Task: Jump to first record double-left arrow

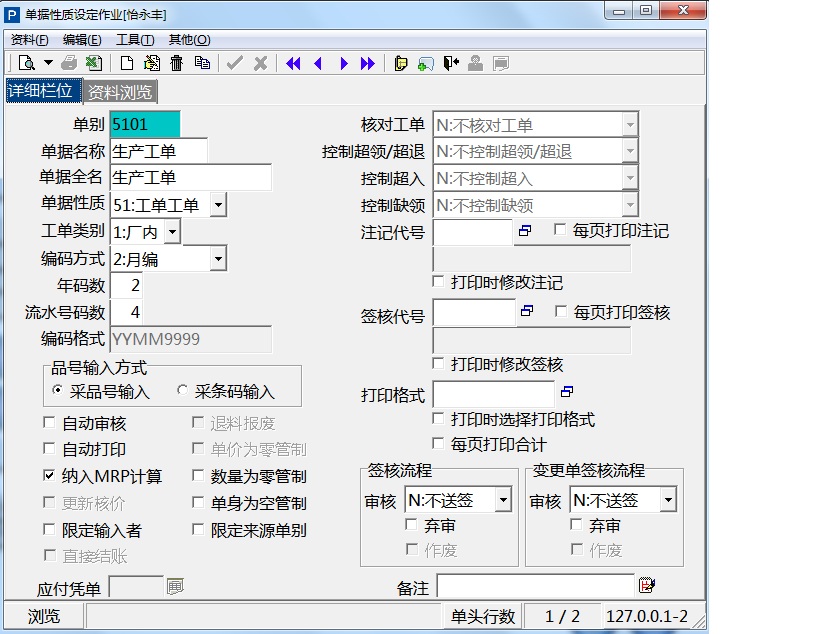Action: [293, 64]
